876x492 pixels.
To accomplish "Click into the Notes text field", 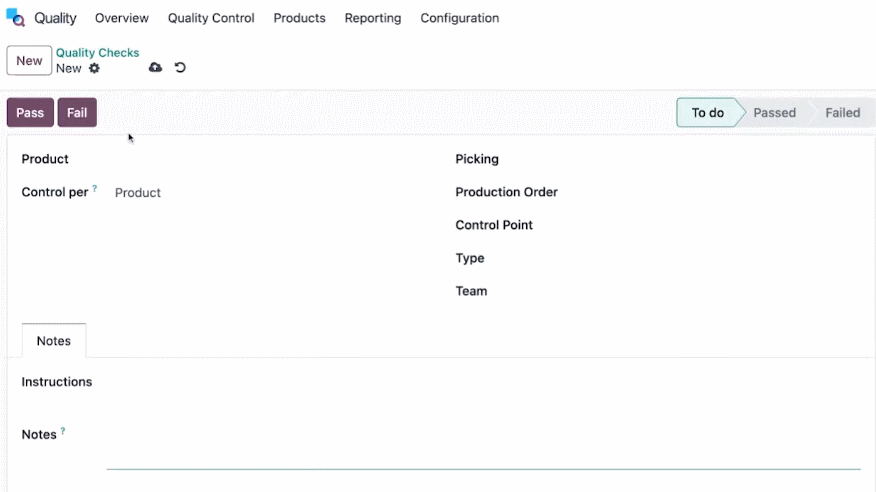I will (483, 450).
